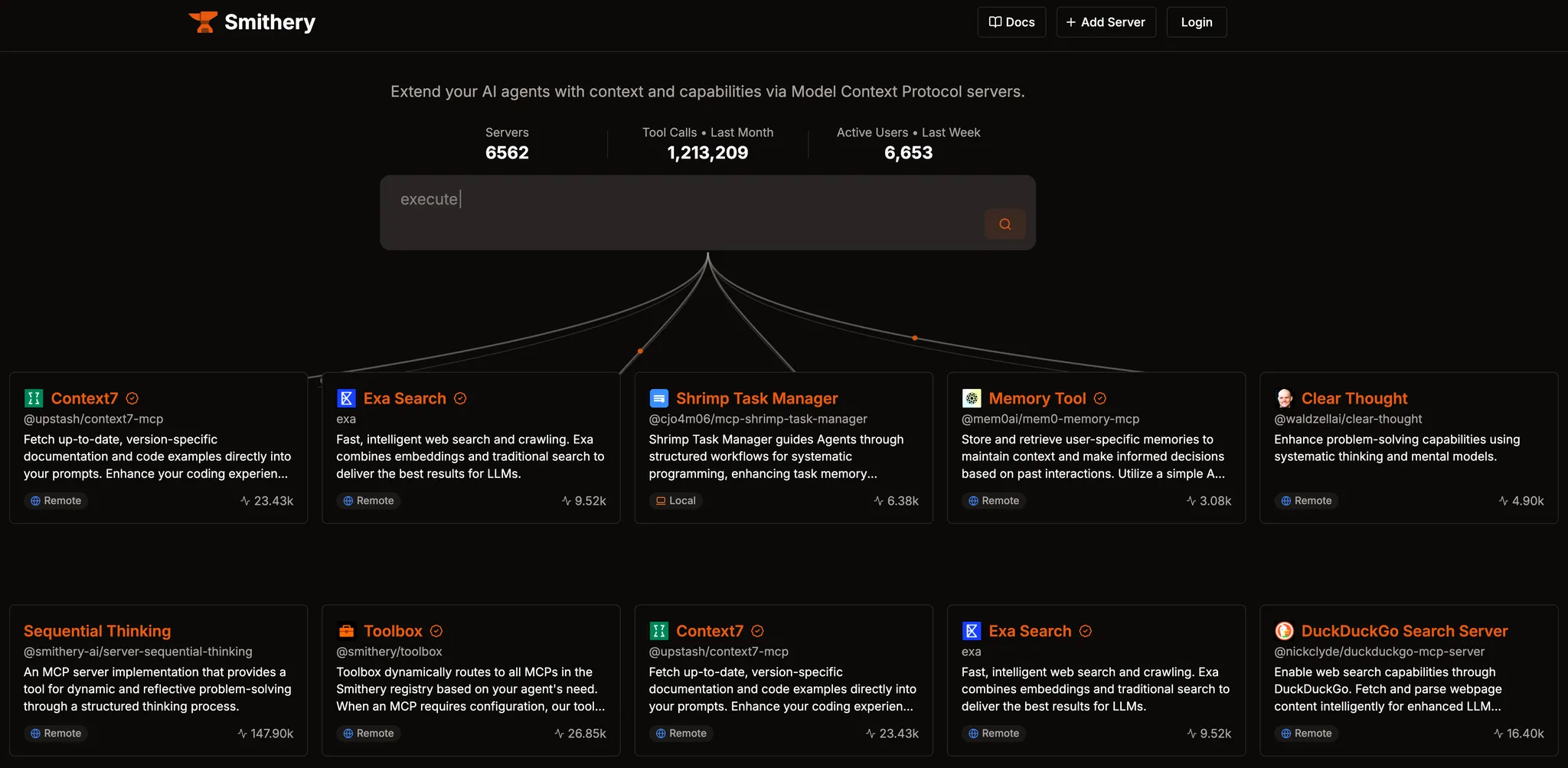Click Exa logo in bottom-row card

click(972, 631)
